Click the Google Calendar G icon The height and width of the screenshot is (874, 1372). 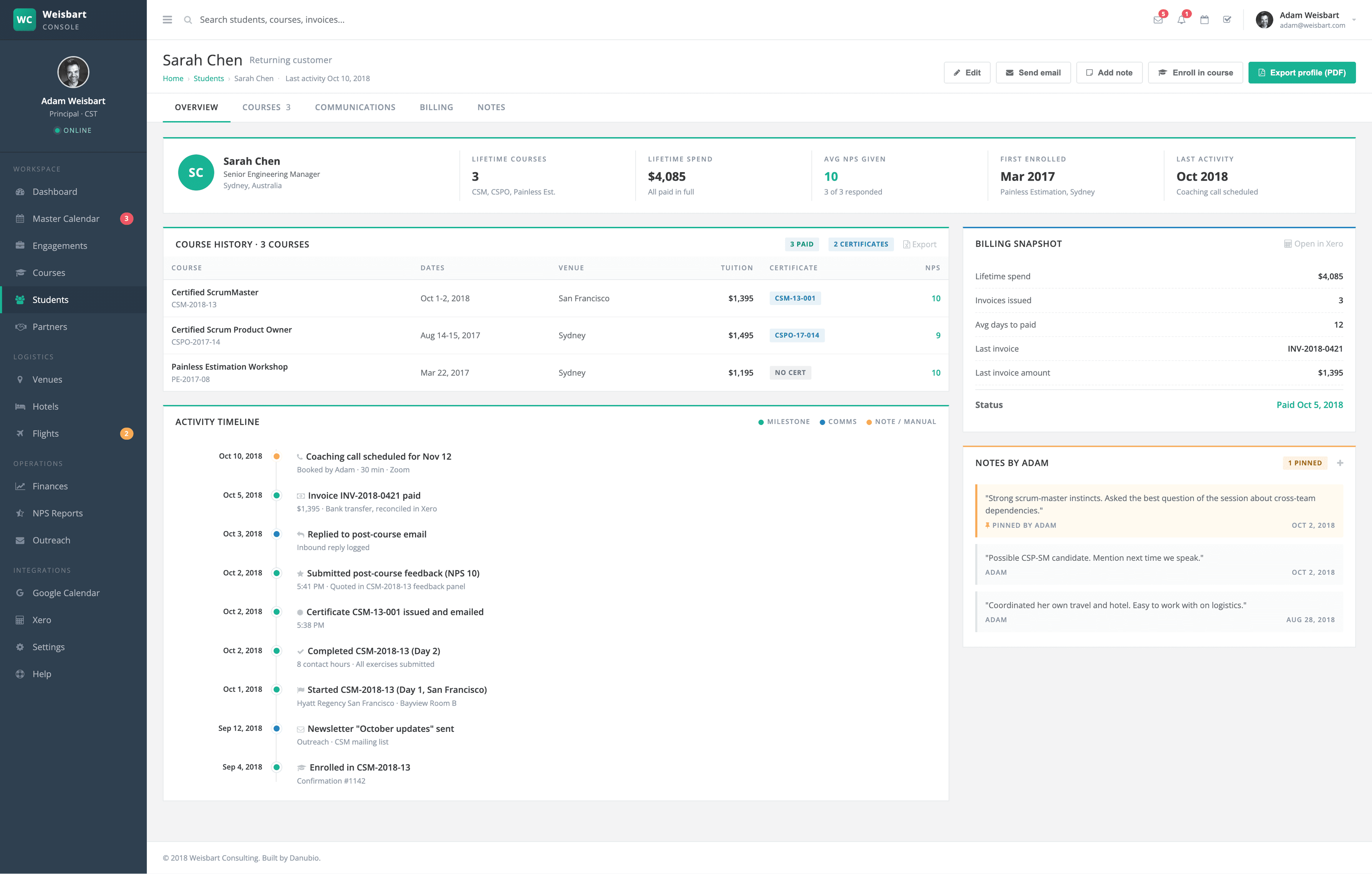click(20, 593)
